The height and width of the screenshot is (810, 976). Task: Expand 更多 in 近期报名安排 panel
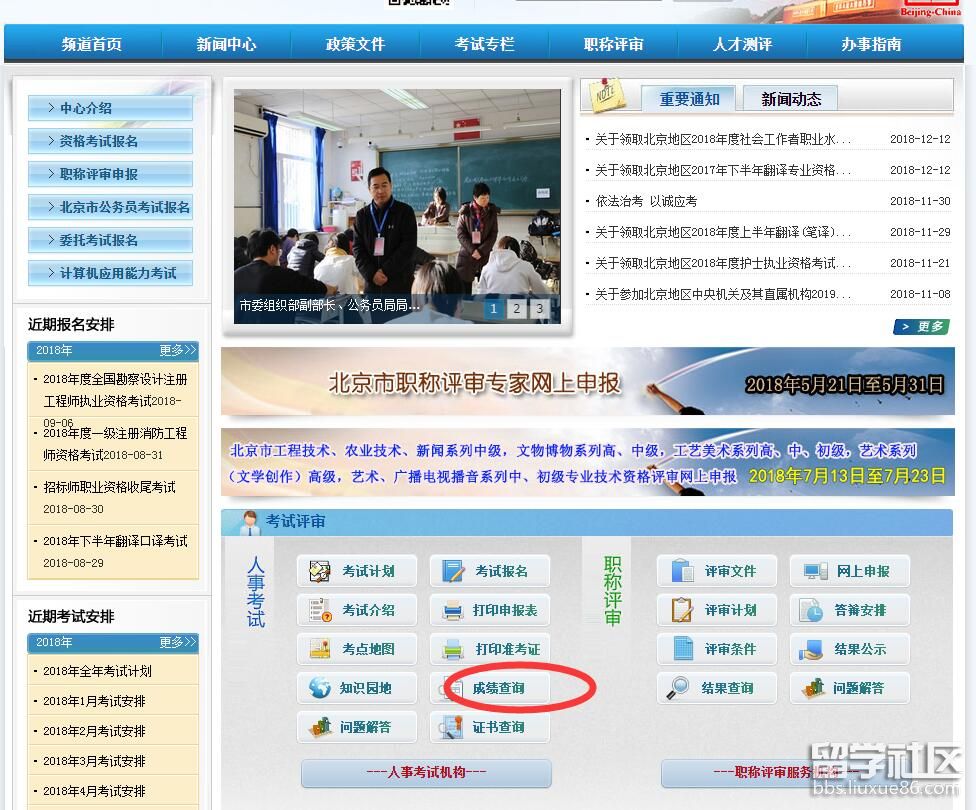click(x=178, y=350)
